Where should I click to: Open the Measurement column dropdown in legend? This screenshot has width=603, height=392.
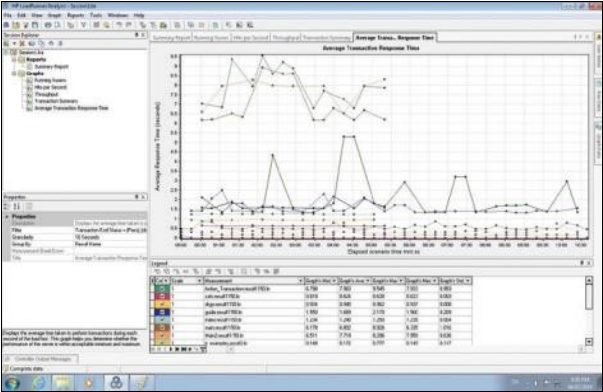[300, 281]
